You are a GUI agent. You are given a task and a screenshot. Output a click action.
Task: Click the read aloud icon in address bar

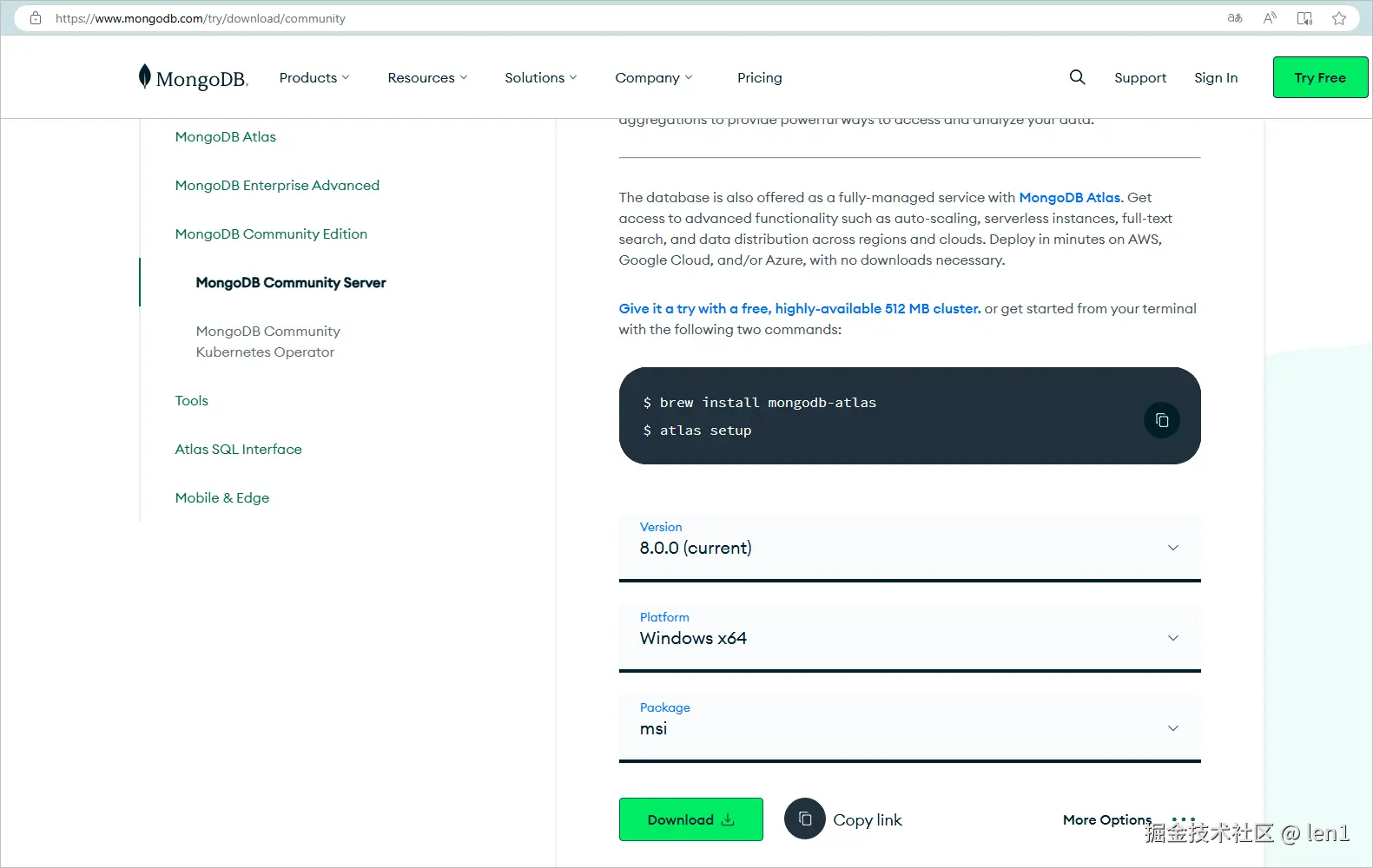click(1270, 18)
